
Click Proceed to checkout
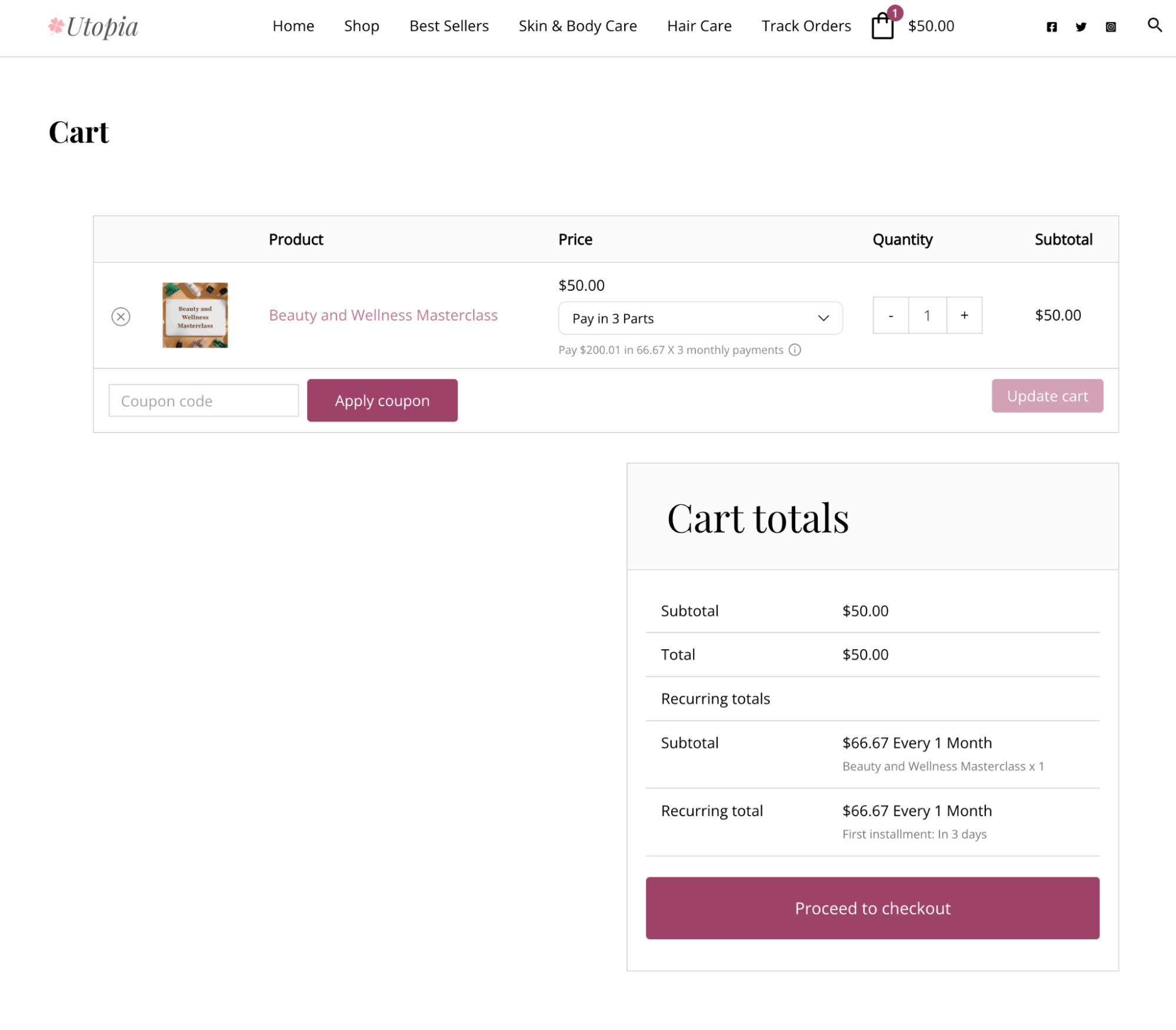(872, 908)
